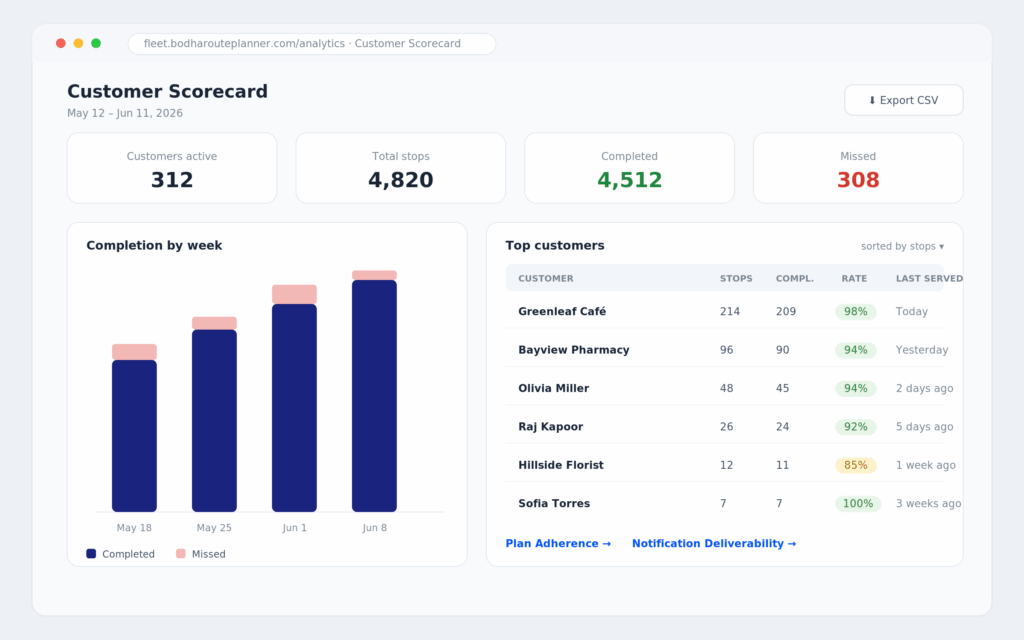Screen dimensions: 1024x640
Task: Click the 'Jun 1' axis label
Action: click(295, 528)
